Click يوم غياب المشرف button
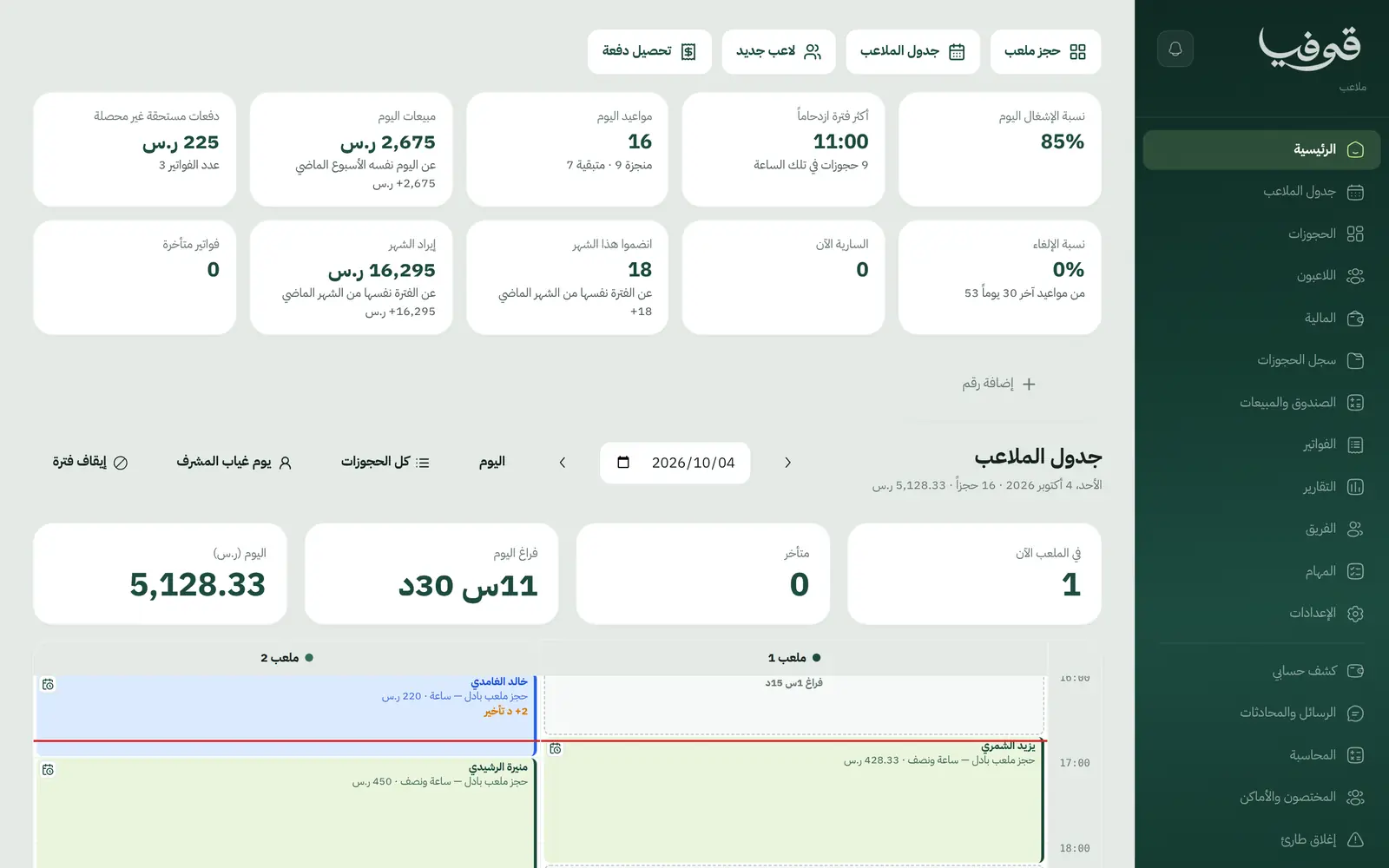This screenshot has height=868, width=1389. coord(234,462)
